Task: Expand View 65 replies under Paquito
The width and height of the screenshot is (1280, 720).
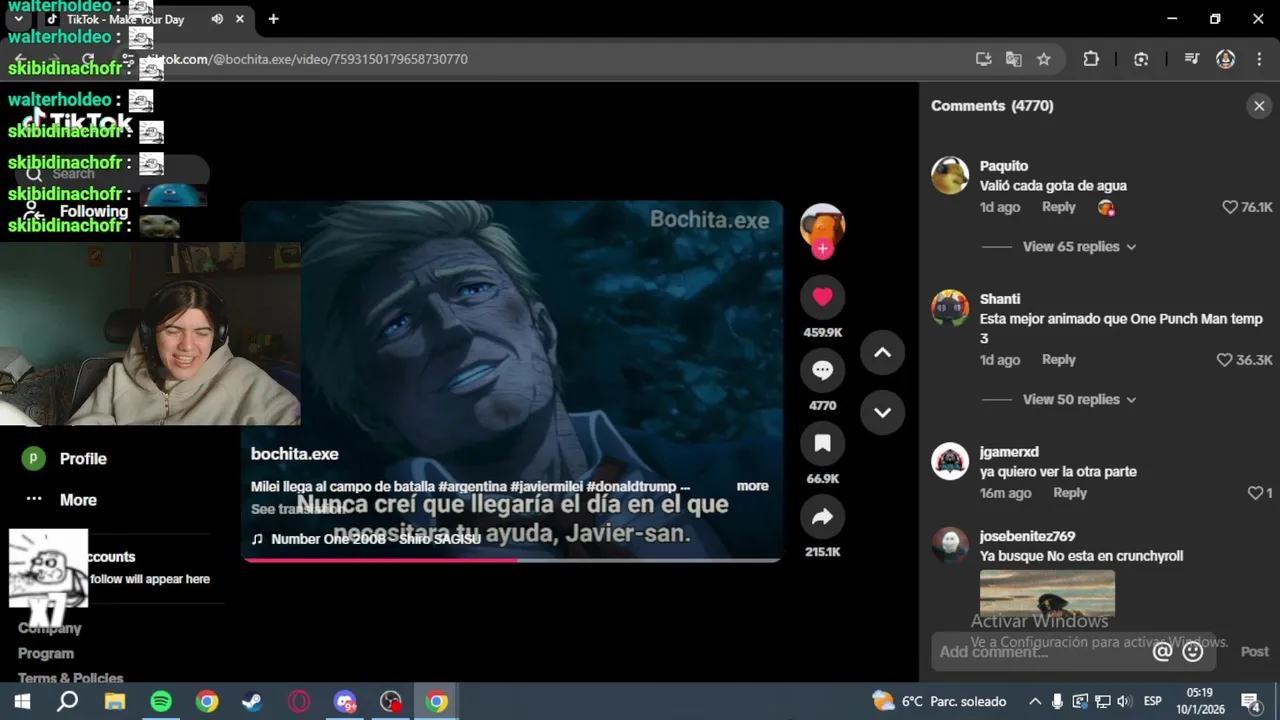Action: pos(1079,246)
